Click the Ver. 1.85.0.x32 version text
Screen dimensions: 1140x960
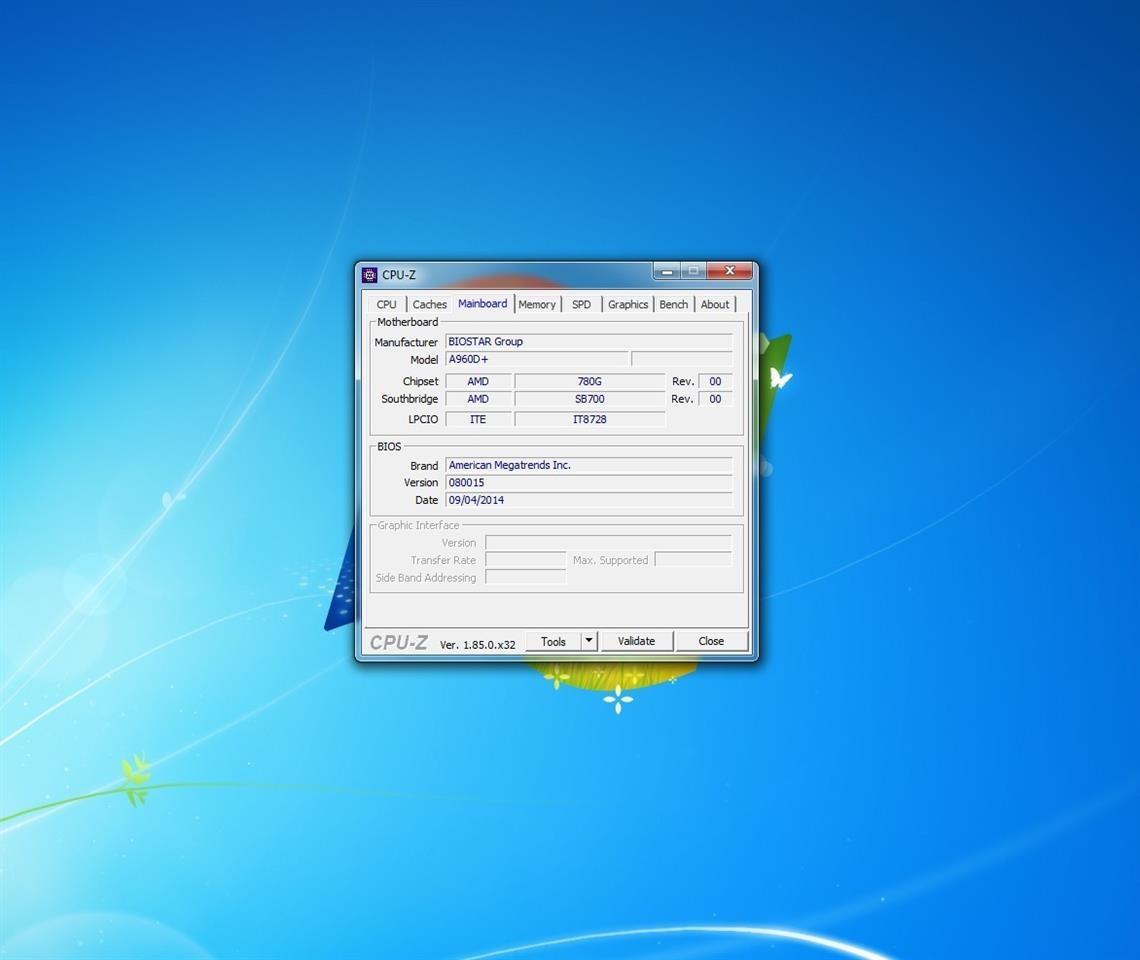(478, 644)
